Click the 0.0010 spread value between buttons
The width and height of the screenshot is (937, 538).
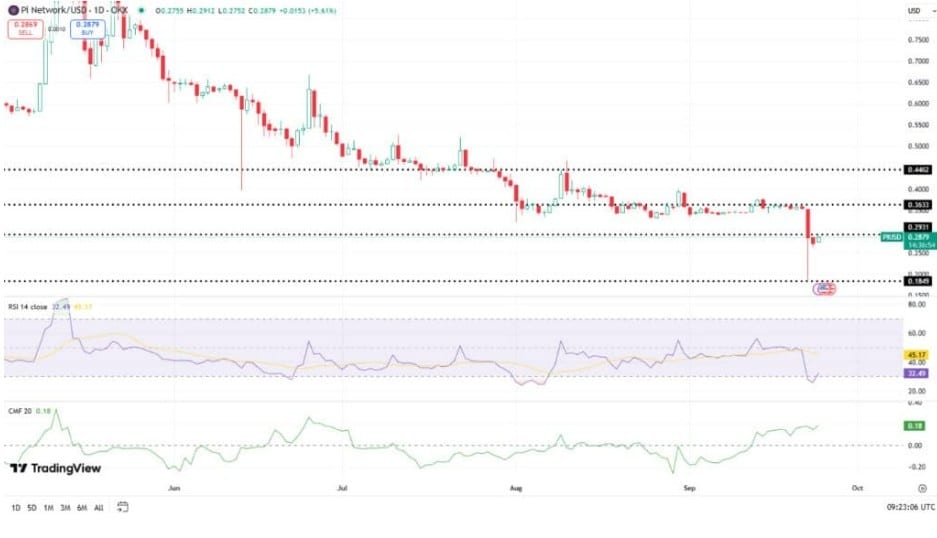pyautogui.click(x=57, y=29)
